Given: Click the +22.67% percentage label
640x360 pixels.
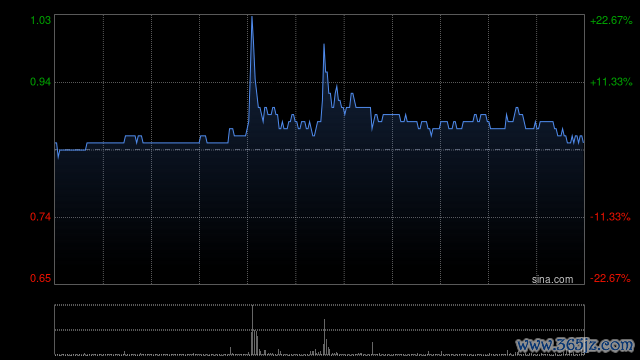Looking at the screenshot, I should click(611, 20).
